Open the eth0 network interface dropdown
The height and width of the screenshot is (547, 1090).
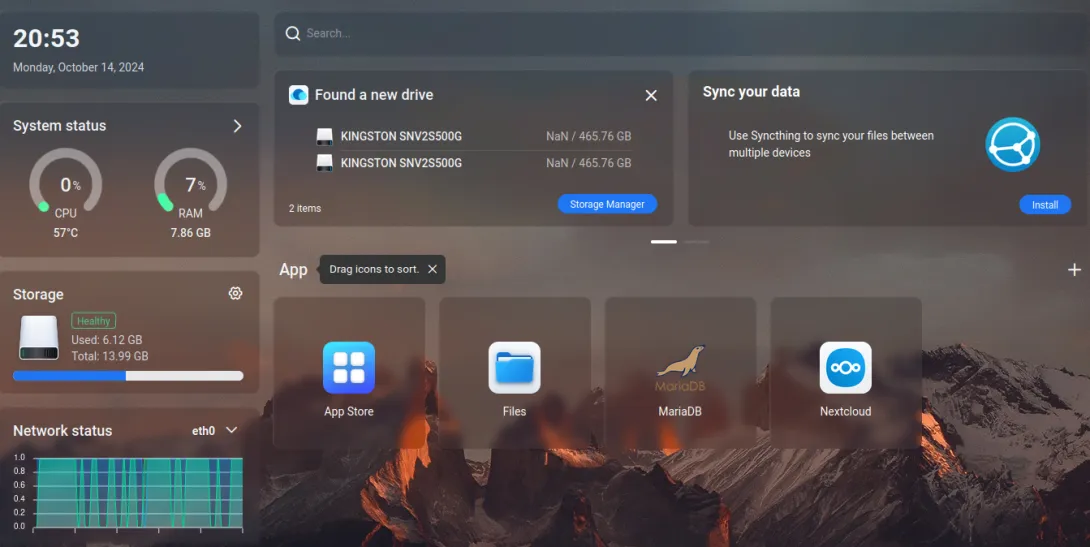click(x=215, y=431)
